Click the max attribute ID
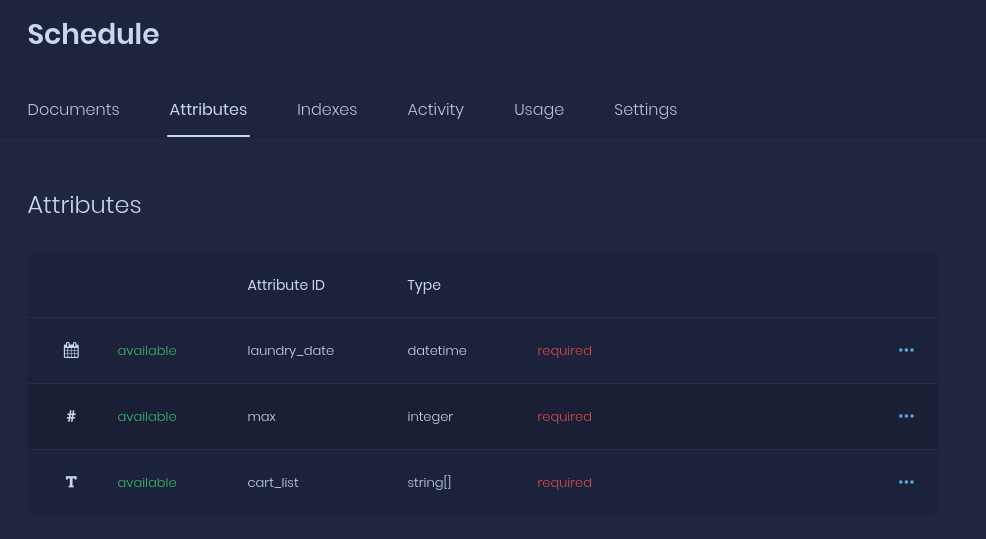 click(x=262, y=417)
